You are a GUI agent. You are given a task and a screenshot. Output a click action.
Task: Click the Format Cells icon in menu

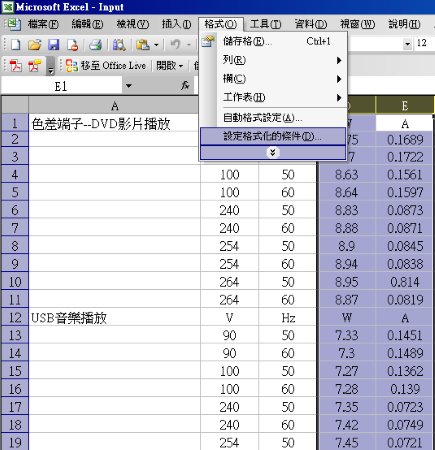pos(208,41)
